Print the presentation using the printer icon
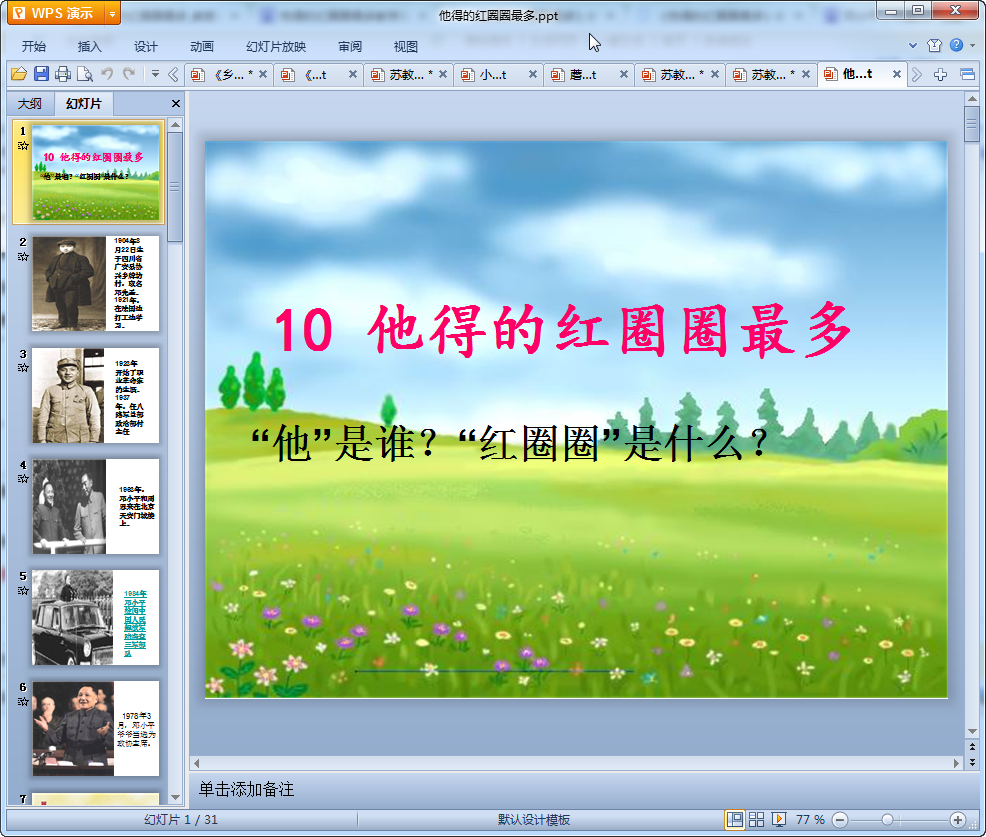This screenshot has height=837, width=986. (x=63, y=74)
